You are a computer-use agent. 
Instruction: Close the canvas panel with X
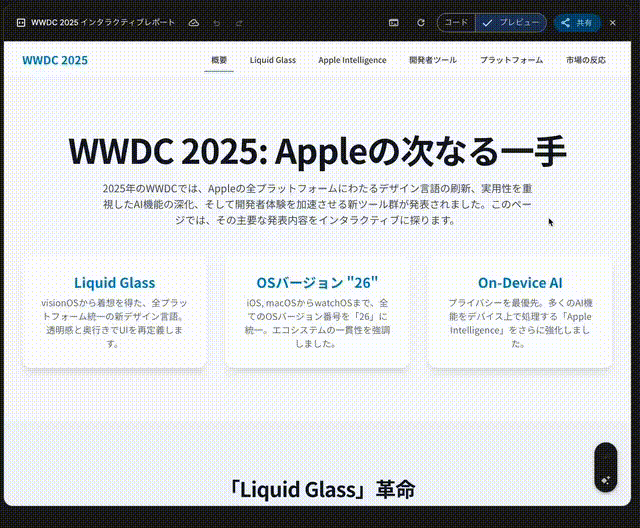(613, 23)
